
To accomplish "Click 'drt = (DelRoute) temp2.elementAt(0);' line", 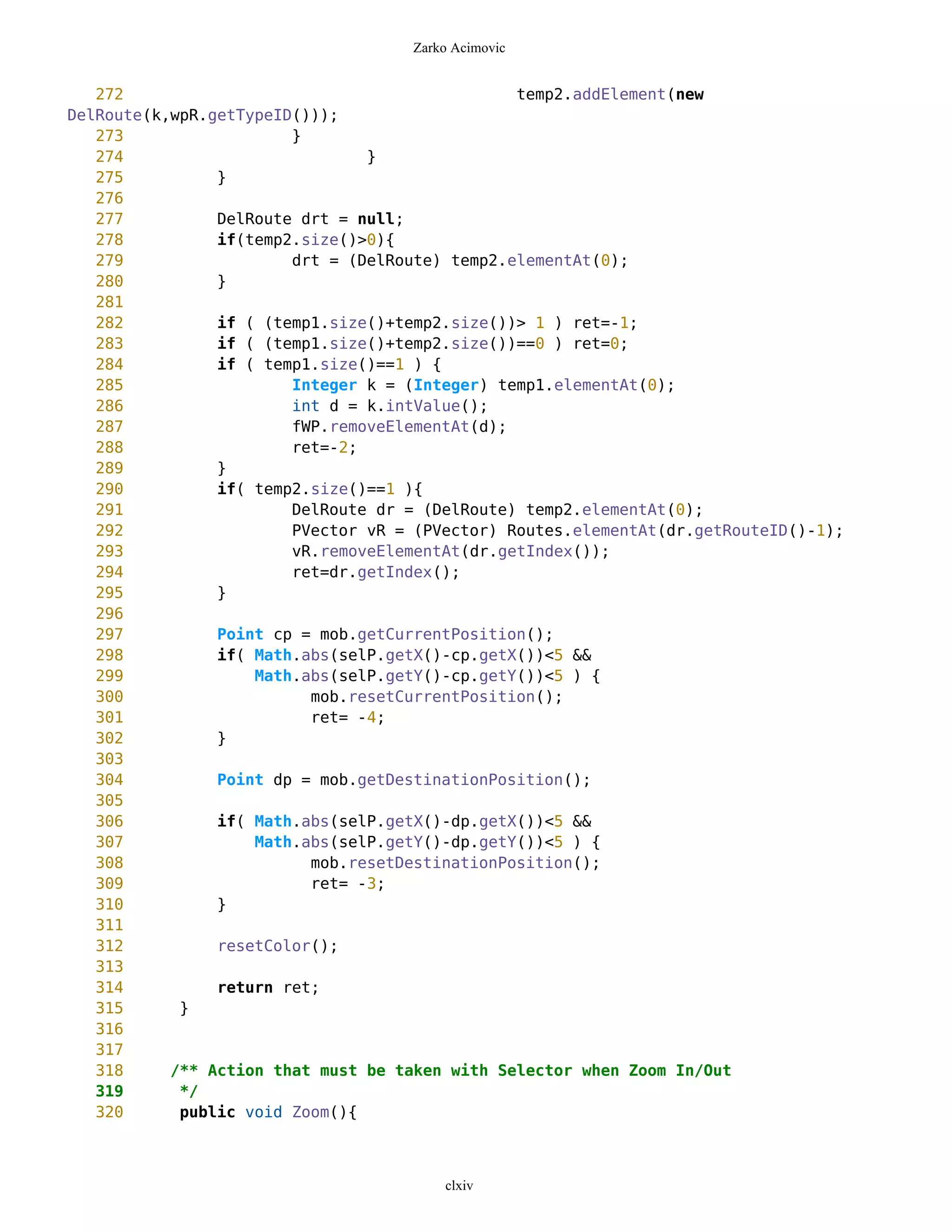I will click(460, 261).
